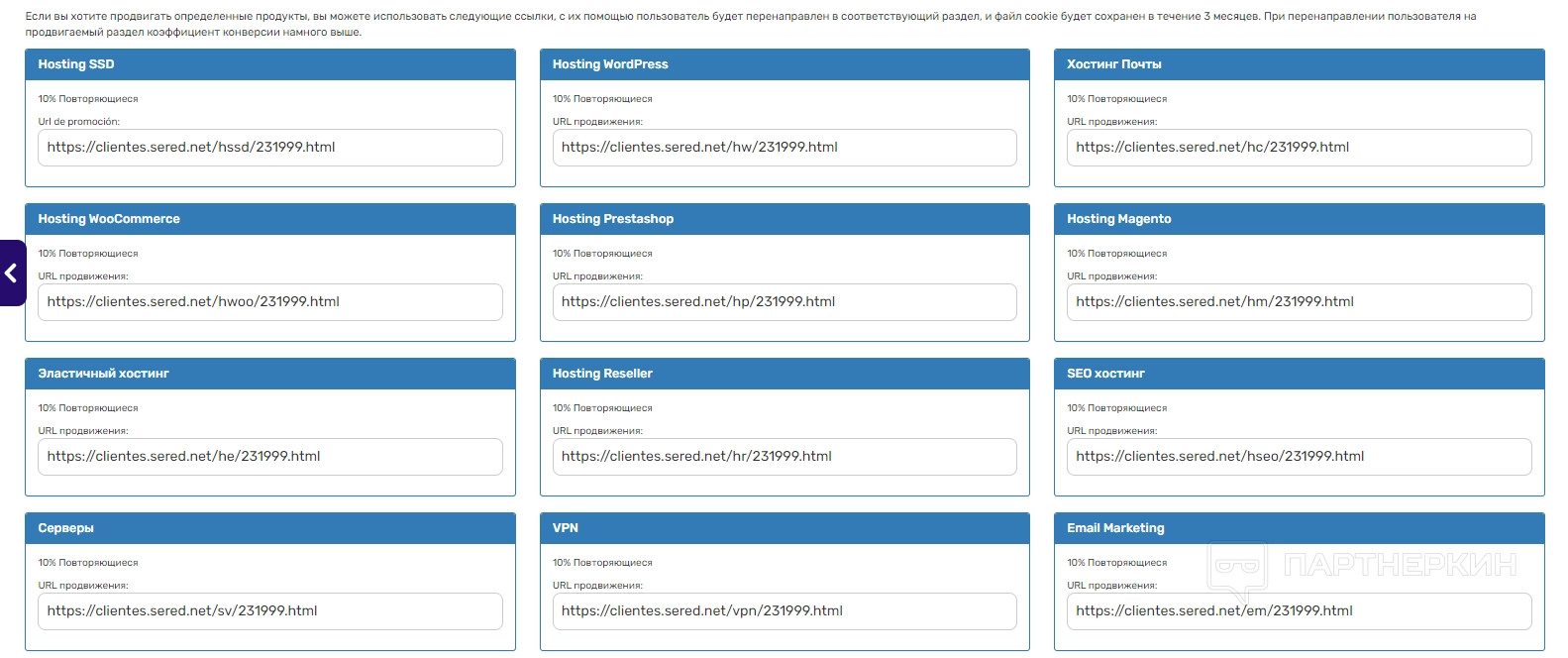The width and height of the screenshot is (1568, 658).
Task: Click the Hosting Magento card header
Action: tap(1300, 219)
